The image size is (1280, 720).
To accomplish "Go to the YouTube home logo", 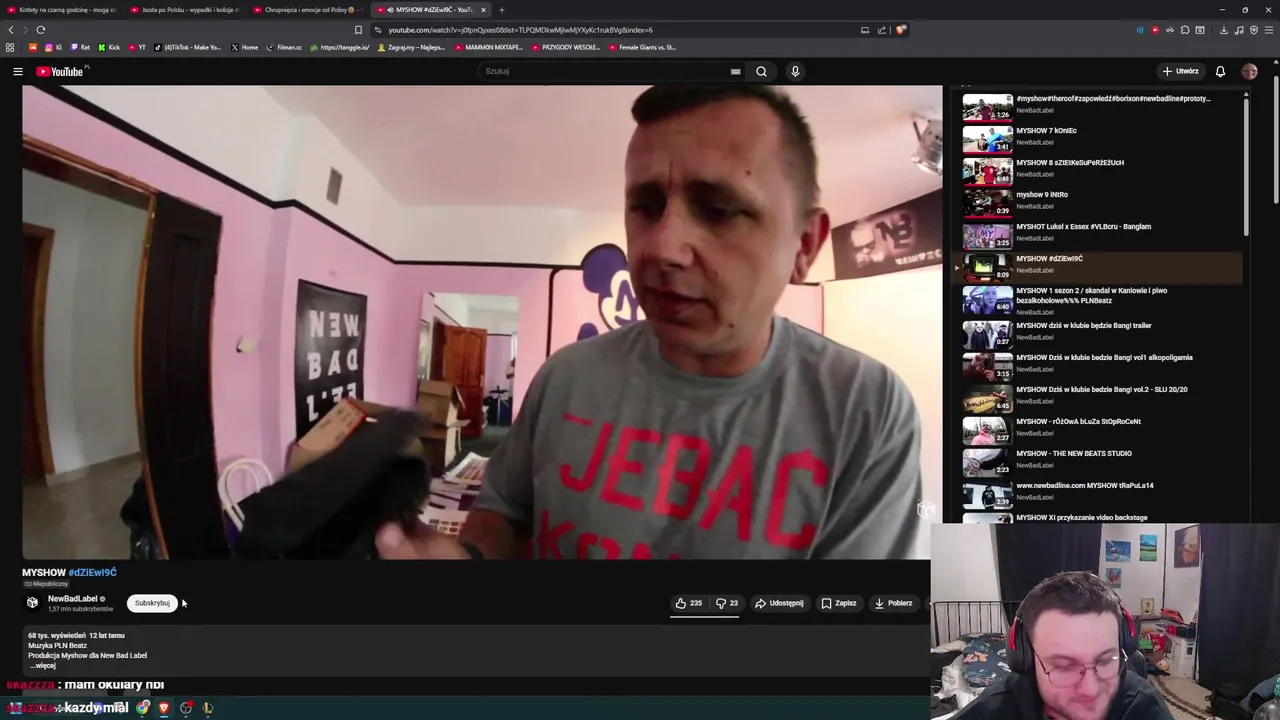I will point(62,71).
